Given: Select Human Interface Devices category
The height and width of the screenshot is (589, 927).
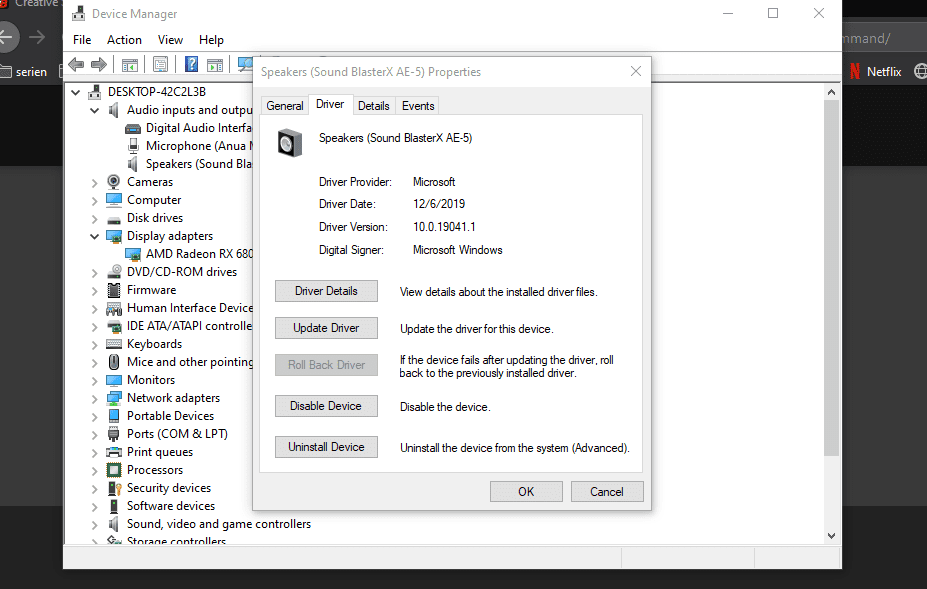Looking at the screenshot, I should (190, 308).
